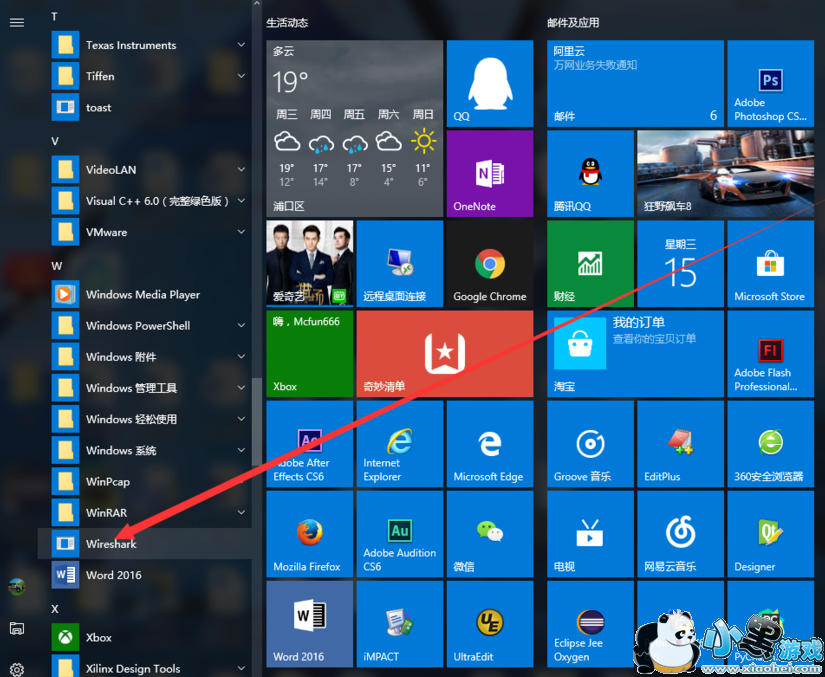Launch the Adobe Audition CS6 tile
Image resolution: width=825 pixels, height=677 pixels.
tap(399, 535)
